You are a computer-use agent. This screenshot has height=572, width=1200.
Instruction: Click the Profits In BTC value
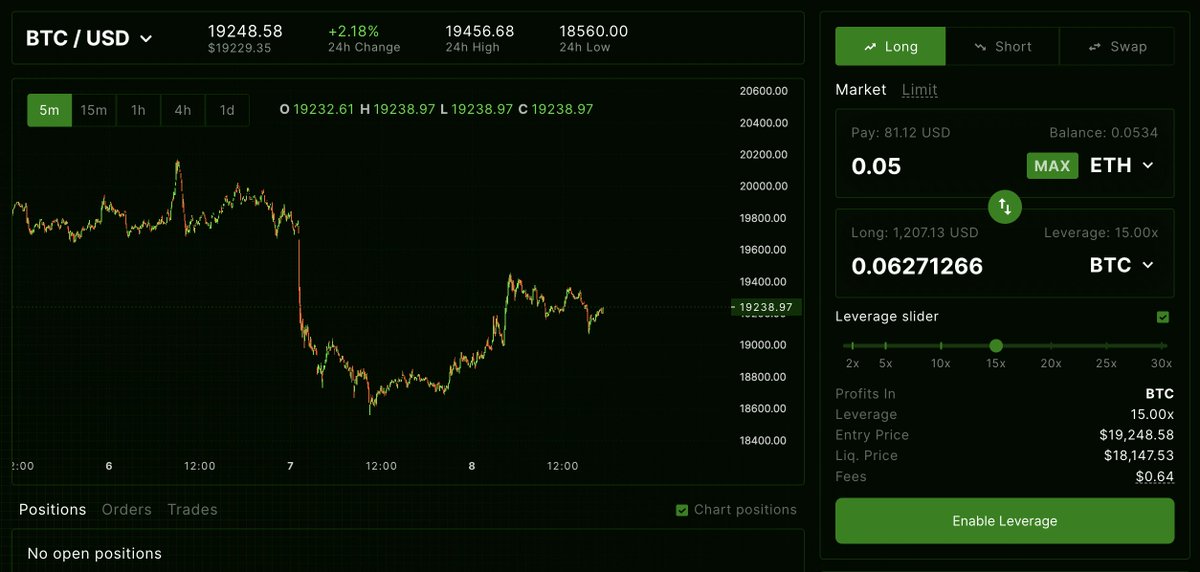click(x=1160, y=394)
